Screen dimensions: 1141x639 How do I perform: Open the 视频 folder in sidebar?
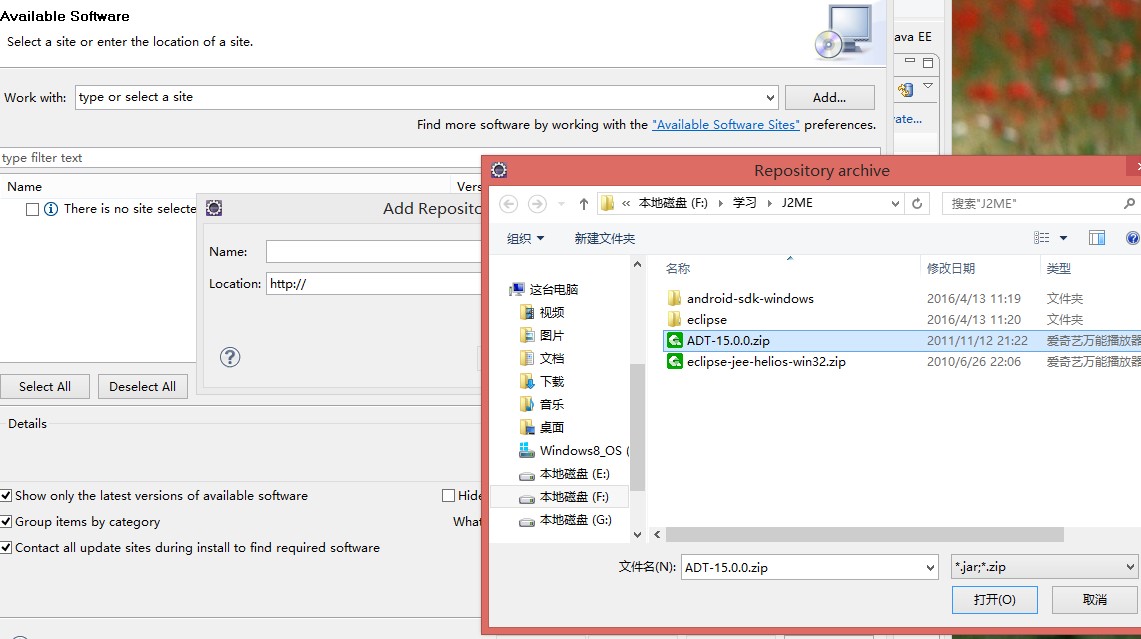tap(542, 313)
